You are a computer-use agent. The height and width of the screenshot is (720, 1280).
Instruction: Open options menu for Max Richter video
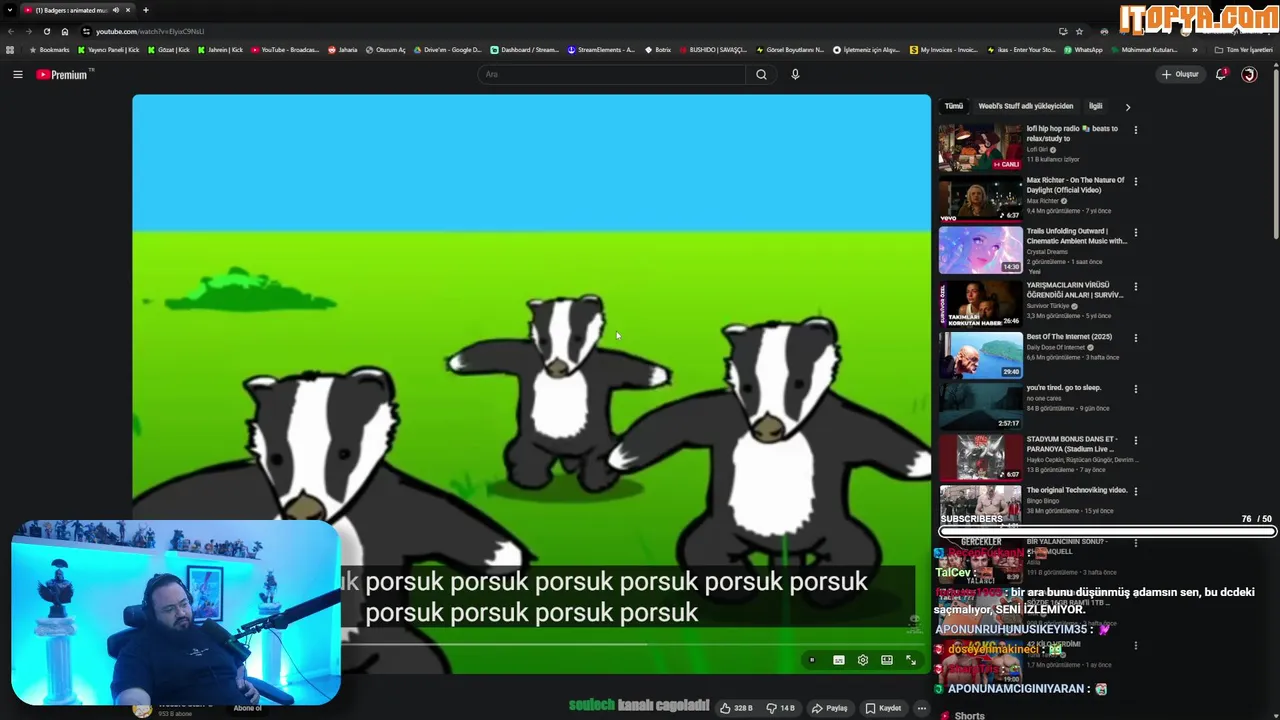point(1135,182)
